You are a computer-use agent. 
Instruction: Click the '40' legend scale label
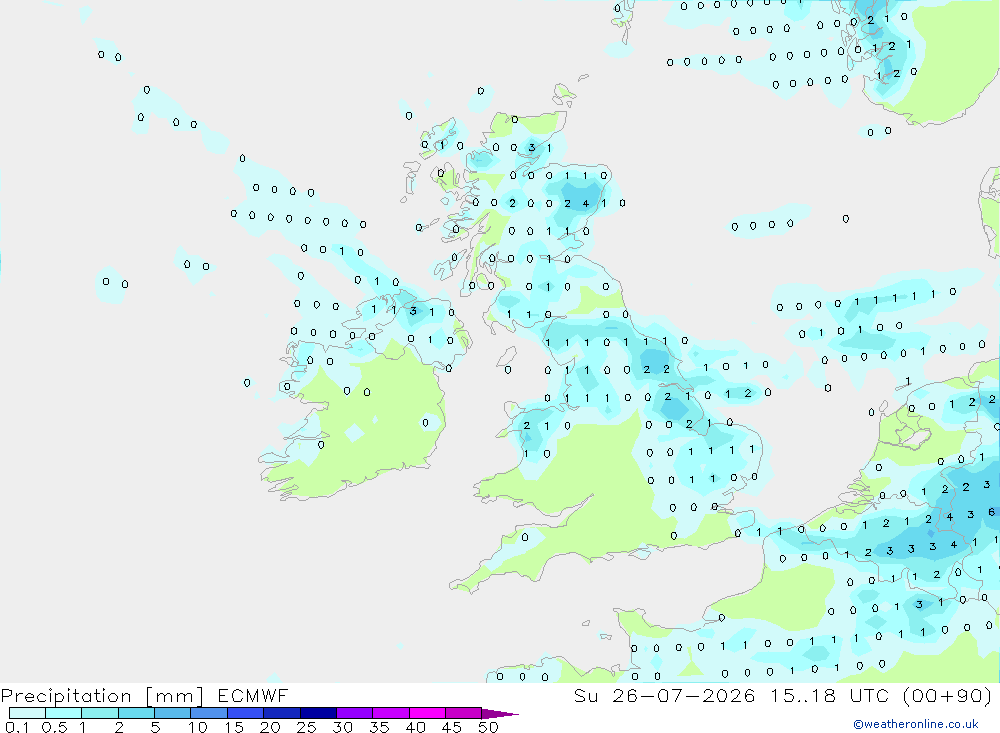click(x=415, y=727)
